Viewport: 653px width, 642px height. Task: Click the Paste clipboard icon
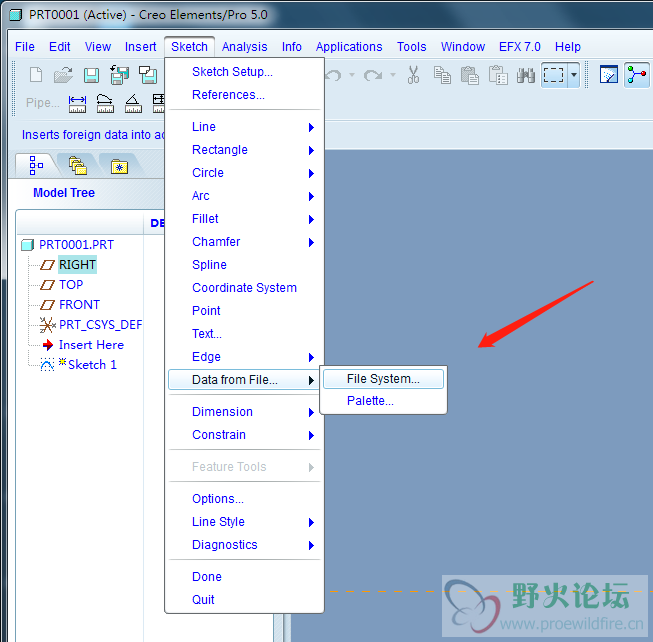pyautogui.click(x=470, y=75)
